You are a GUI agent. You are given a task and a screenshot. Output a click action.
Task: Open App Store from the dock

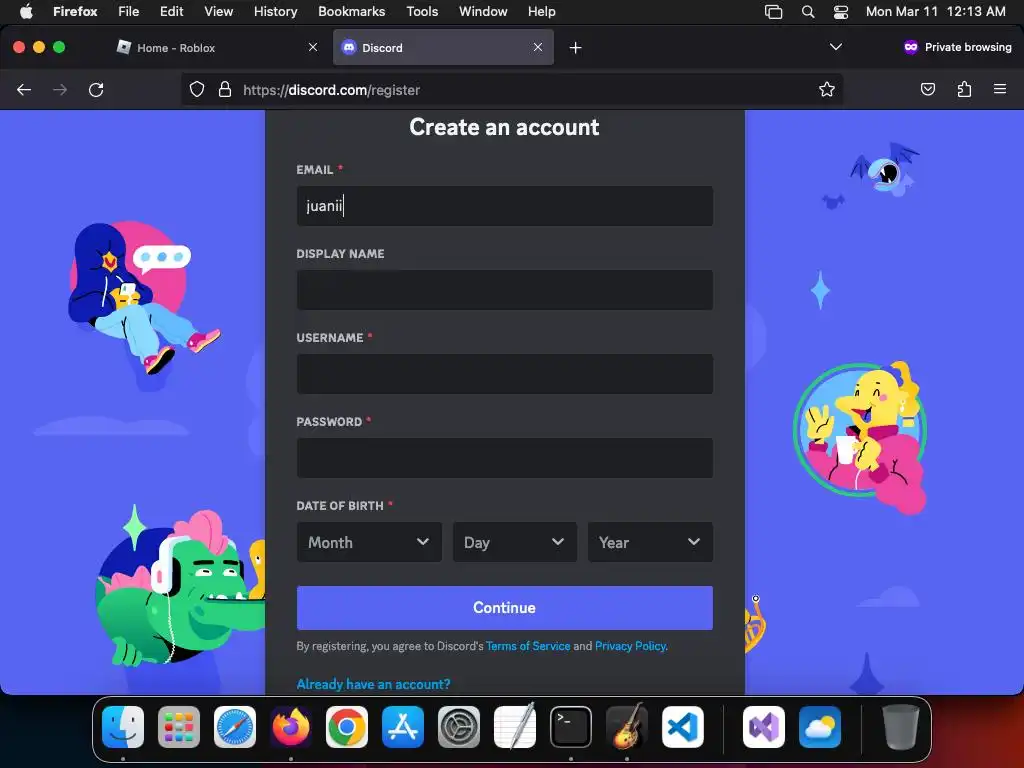[x=403, y=727]
